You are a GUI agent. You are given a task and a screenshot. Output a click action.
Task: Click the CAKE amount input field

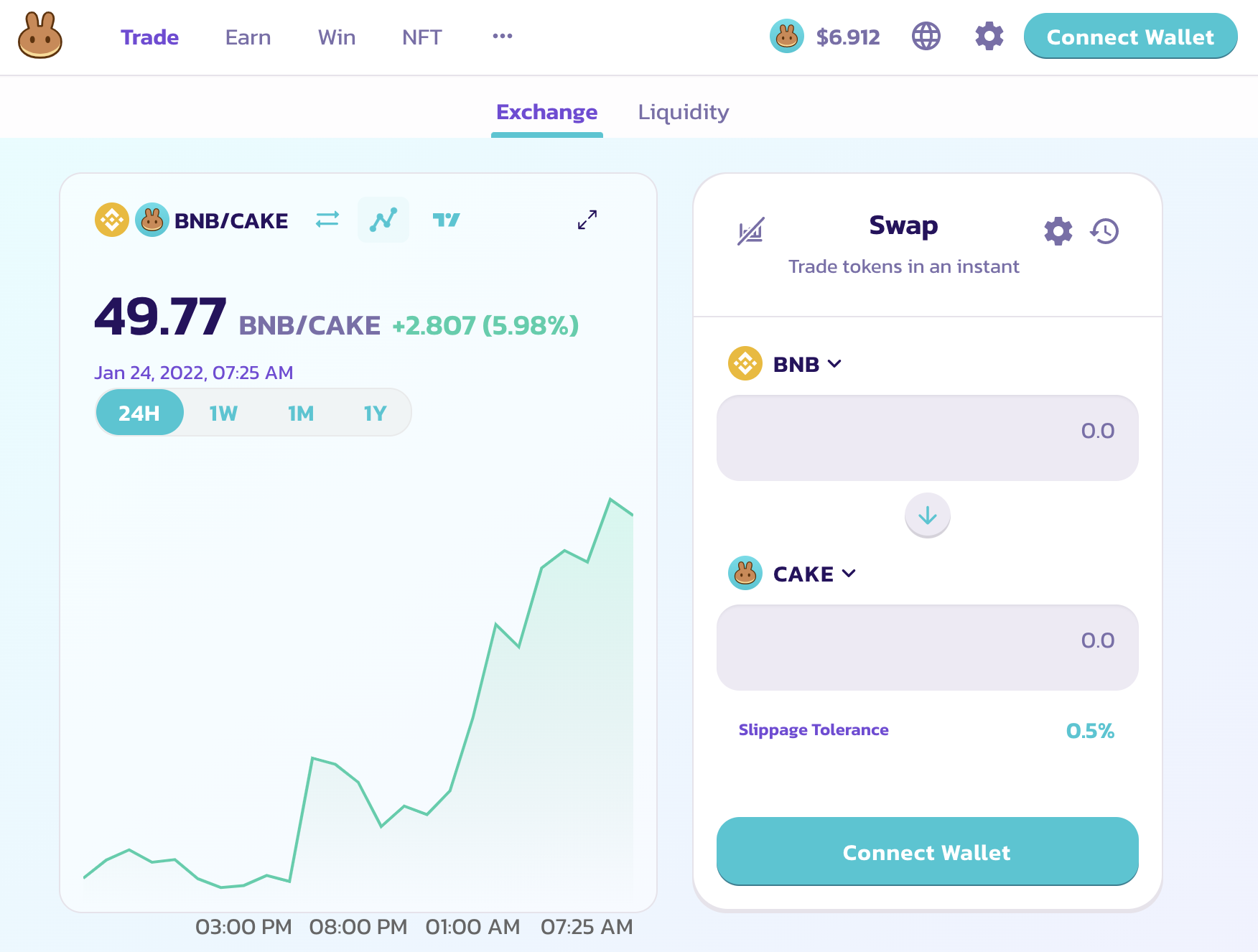click(x=928, y=648)
